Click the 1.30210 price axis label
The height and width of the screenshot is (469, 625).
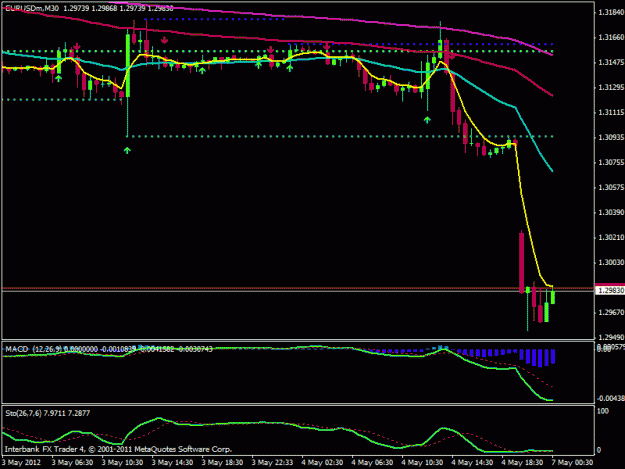611,237
